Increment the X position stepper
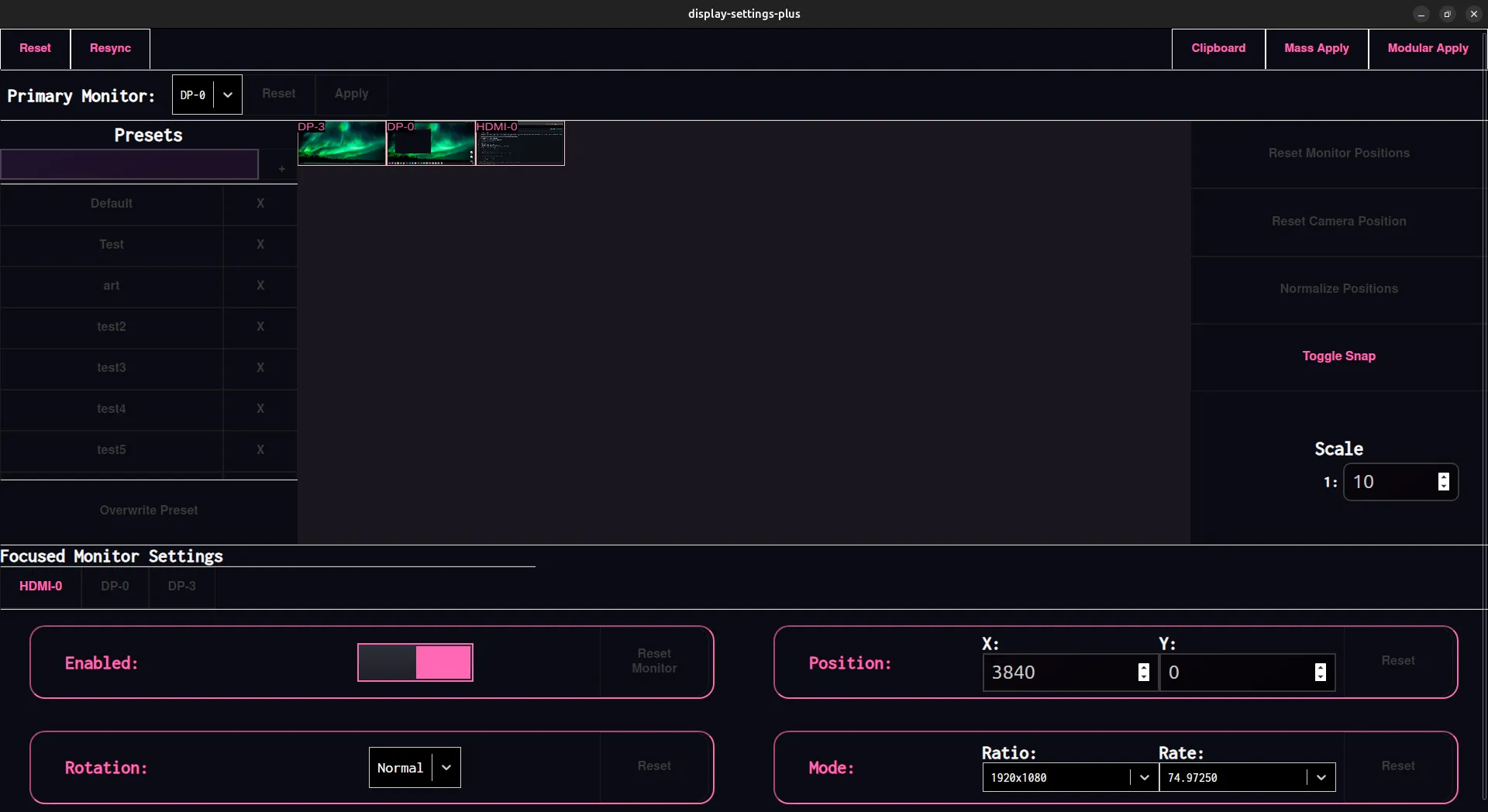Screen dimensions: 1488x812 point(1143,668)
